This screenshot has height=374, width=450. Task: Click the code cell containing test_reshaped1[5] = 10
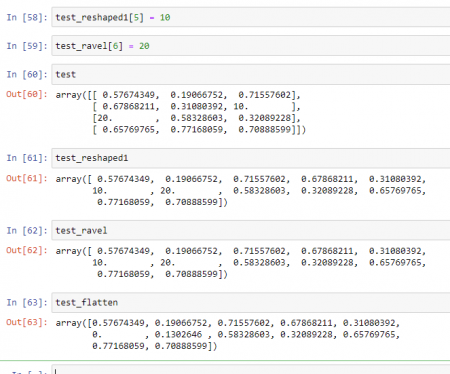click(251, 17)
